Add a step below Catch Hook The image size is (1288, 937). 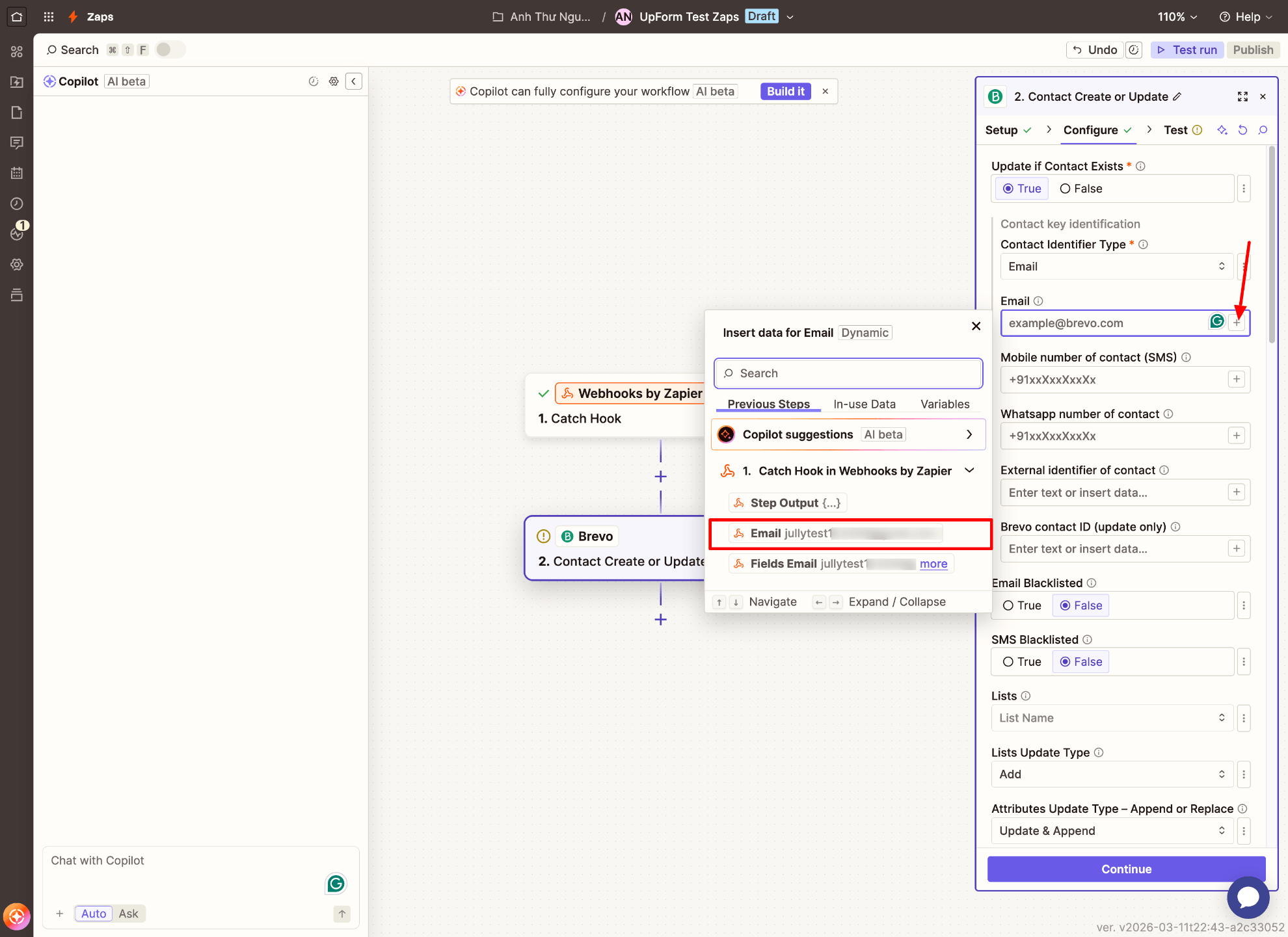[x=660, y=477]
